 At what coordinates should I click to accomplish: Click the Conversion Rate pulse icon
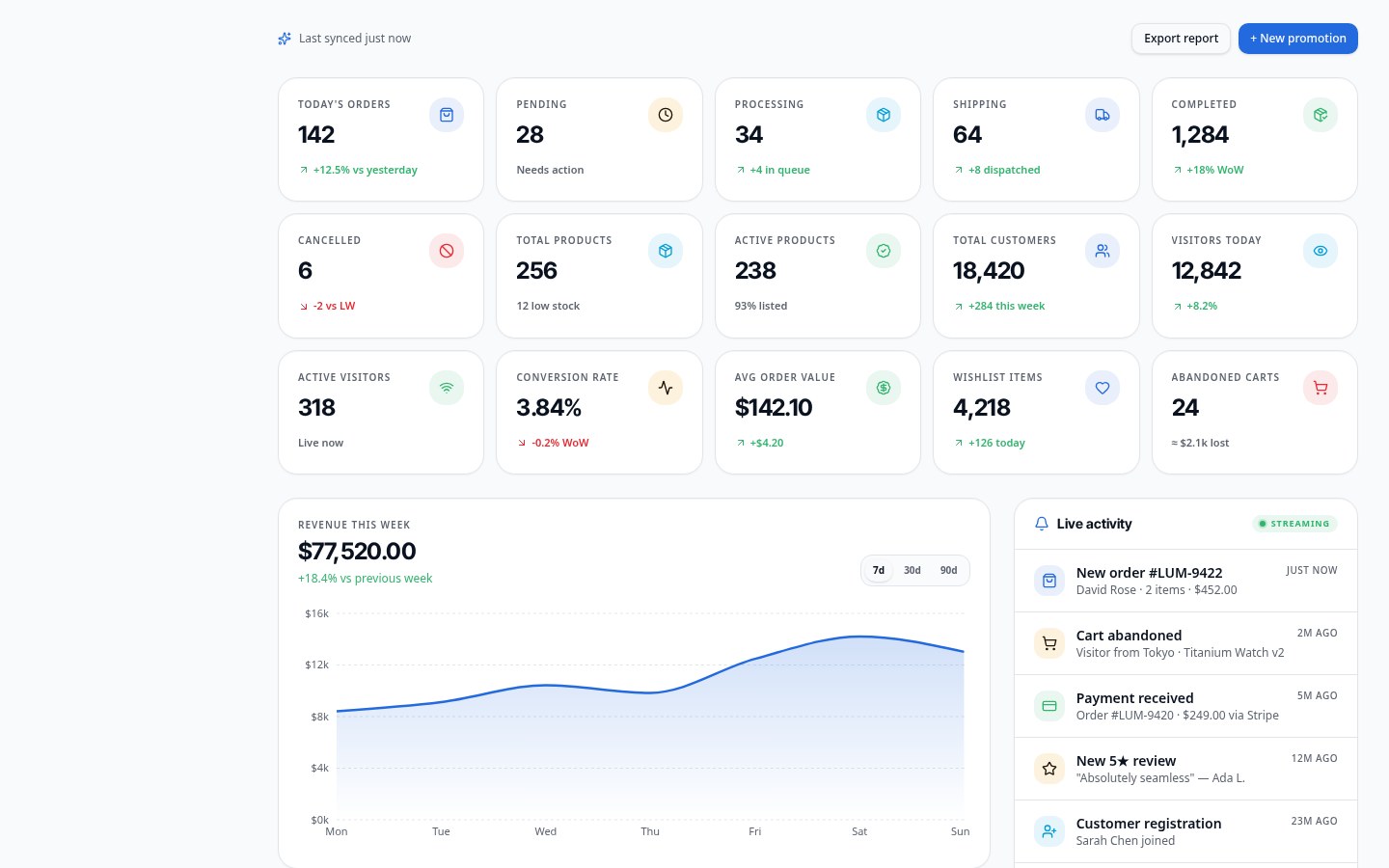point(666,388)
